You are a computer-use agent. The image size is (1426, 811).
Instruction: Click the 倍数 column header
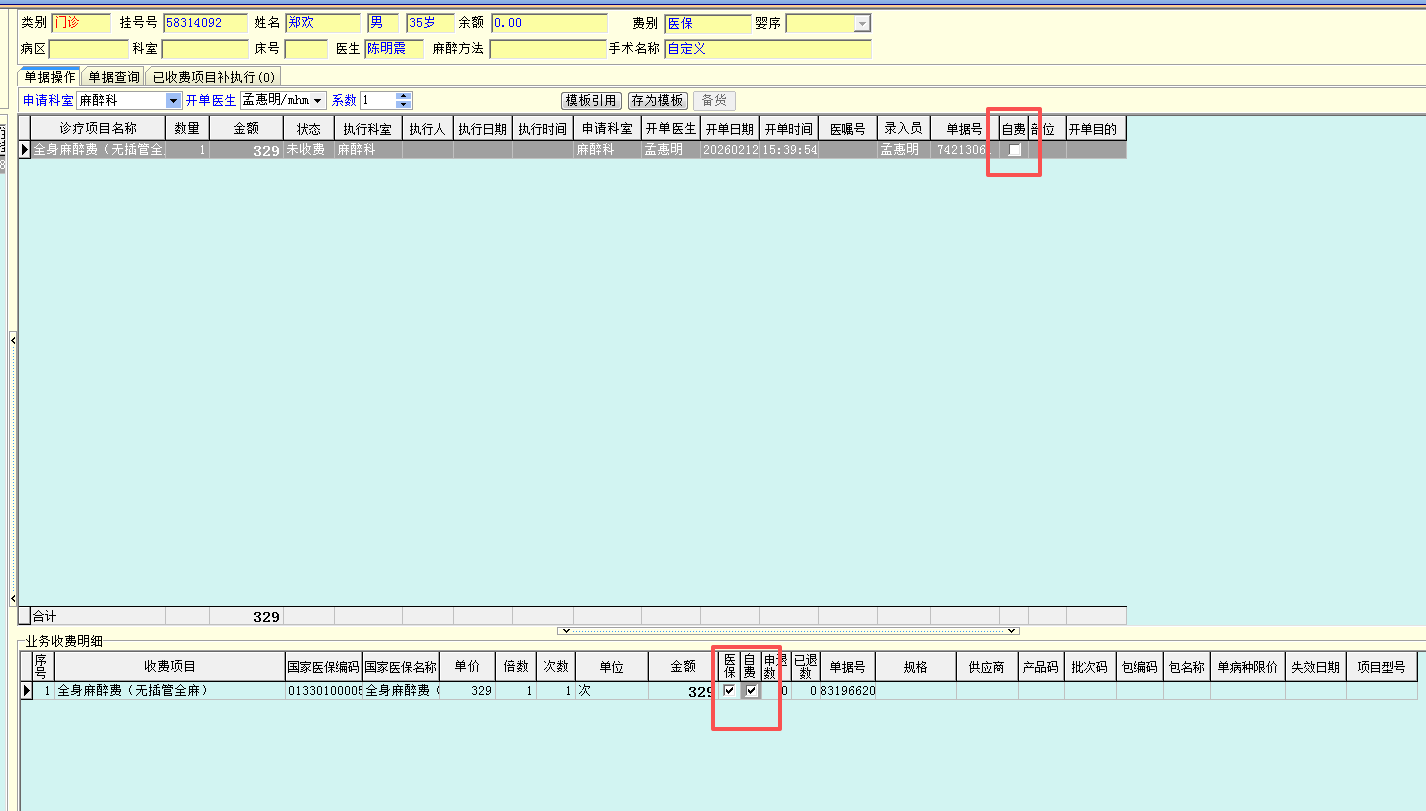(x=516, y=667)
